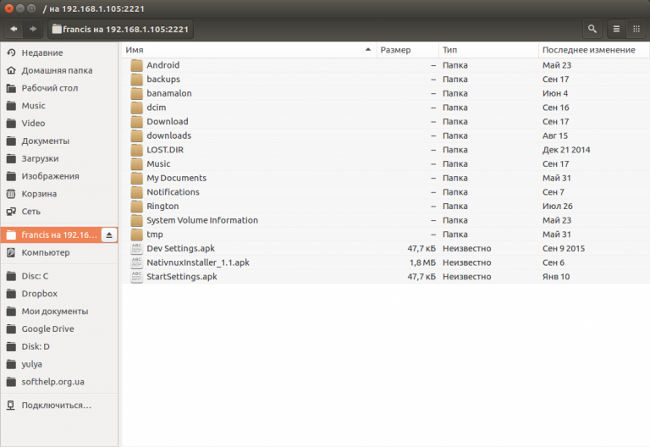Select the Download folder icon
The width and height of the screenshot is (650, 447).
(136, 121)
